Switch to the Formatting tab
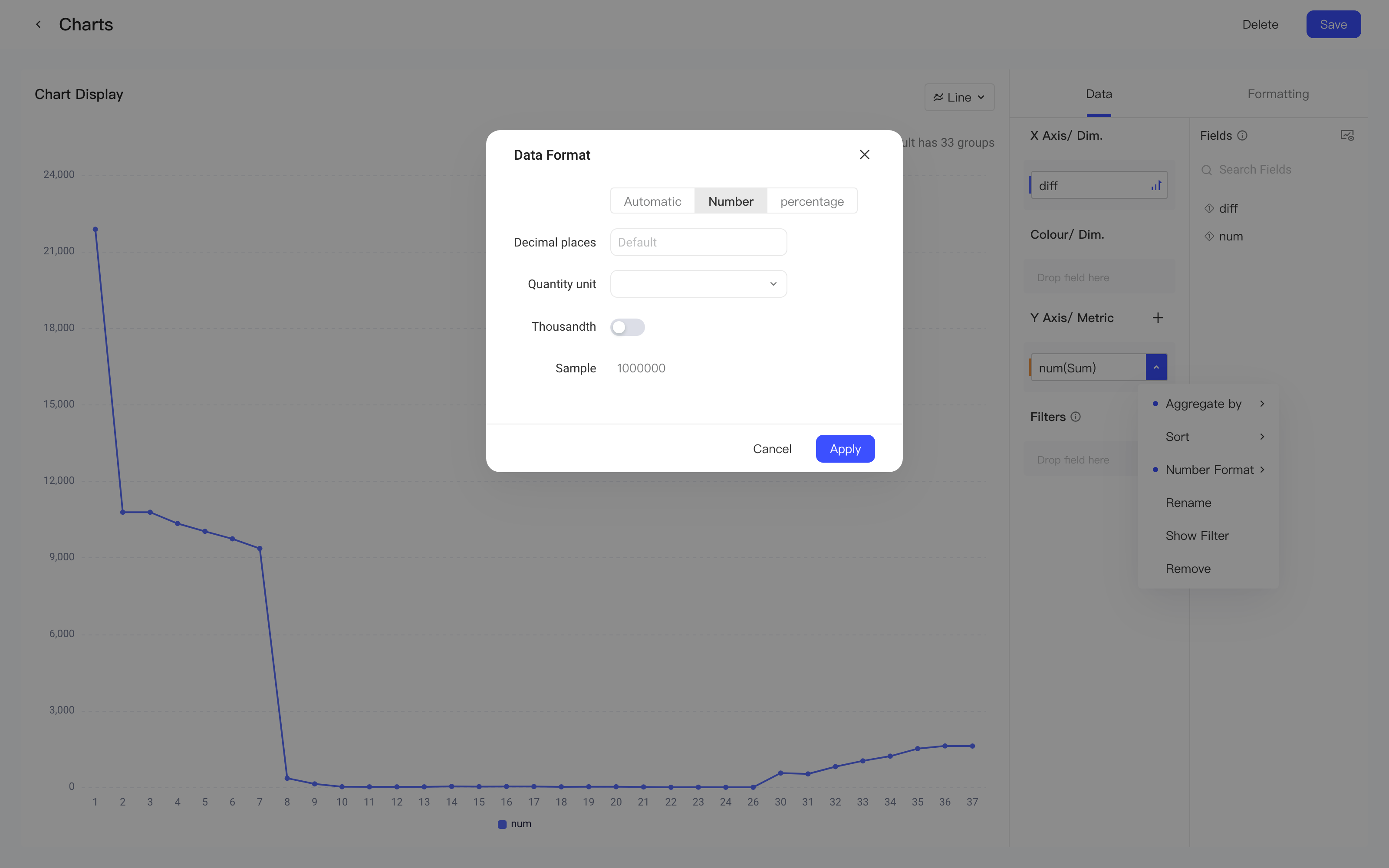Image resolution: width=1389 pixels, height=868 pixels. pos(1278,94)
